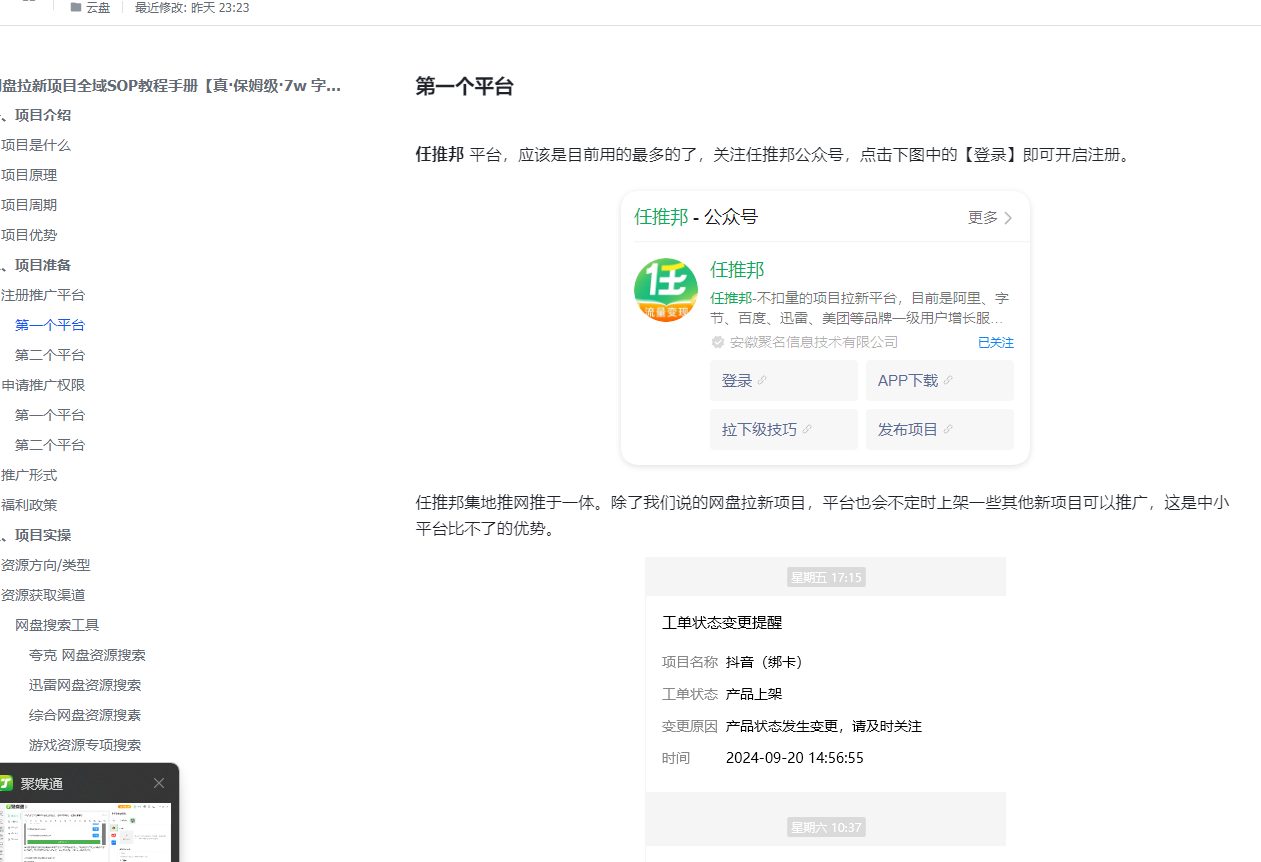This screenshot has width=1261, height=862.
Task: Click the 任推邦 round logo avatar
Action: pos(665,290)
